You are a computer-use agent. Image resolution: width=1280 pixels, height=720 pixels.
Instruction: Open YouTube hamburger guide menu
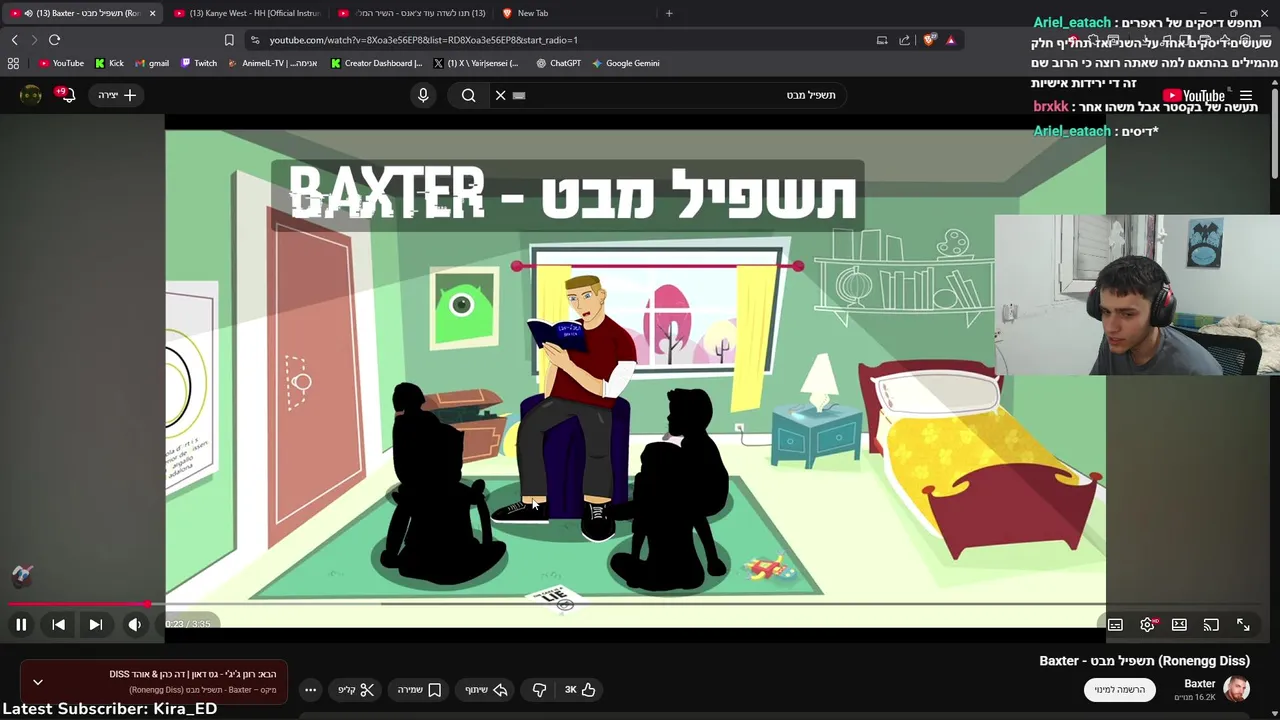pos(1246,96)
